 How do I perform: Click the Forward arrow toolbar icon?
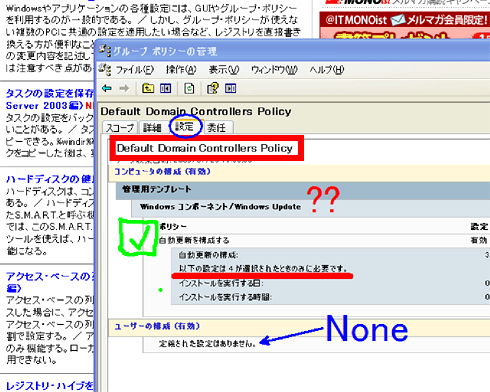pos(124,88)
